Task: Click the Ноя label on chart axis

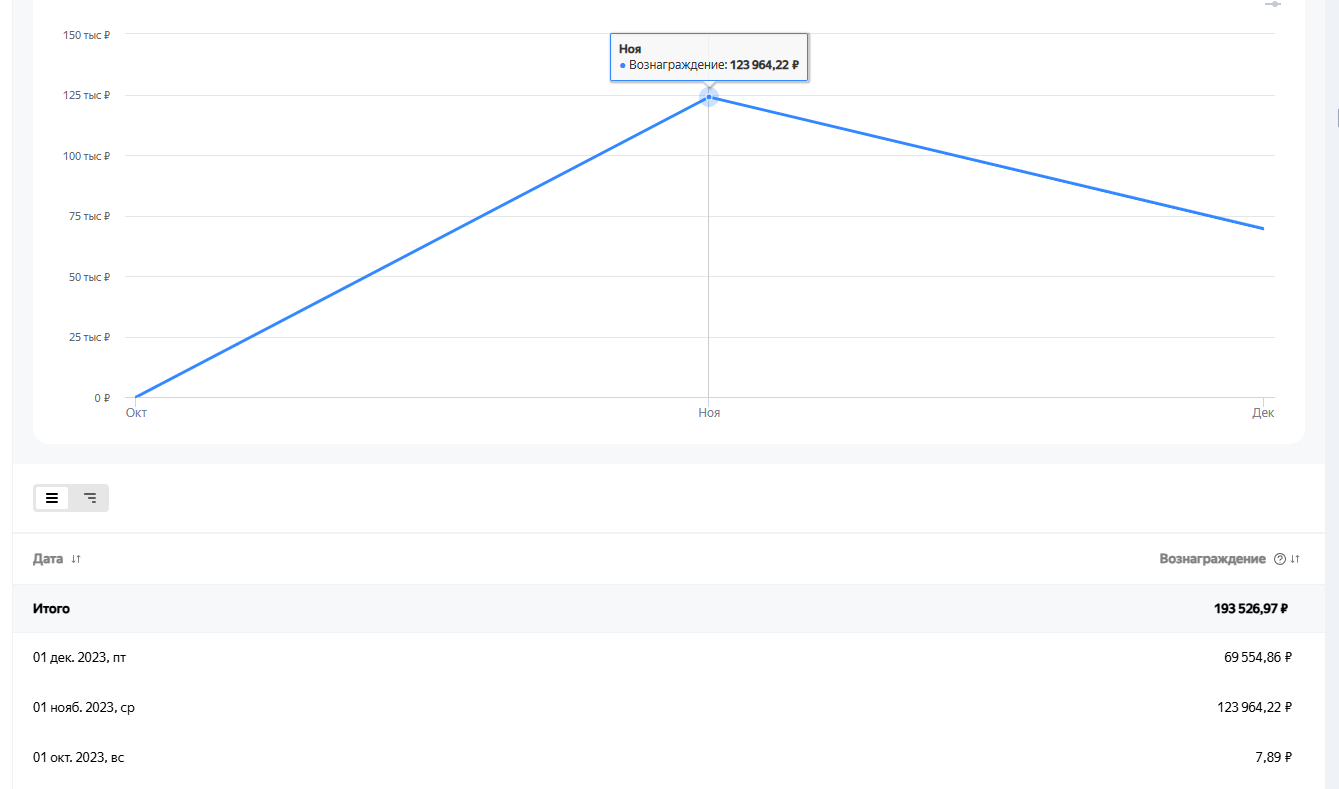Action: click(709, 412)
